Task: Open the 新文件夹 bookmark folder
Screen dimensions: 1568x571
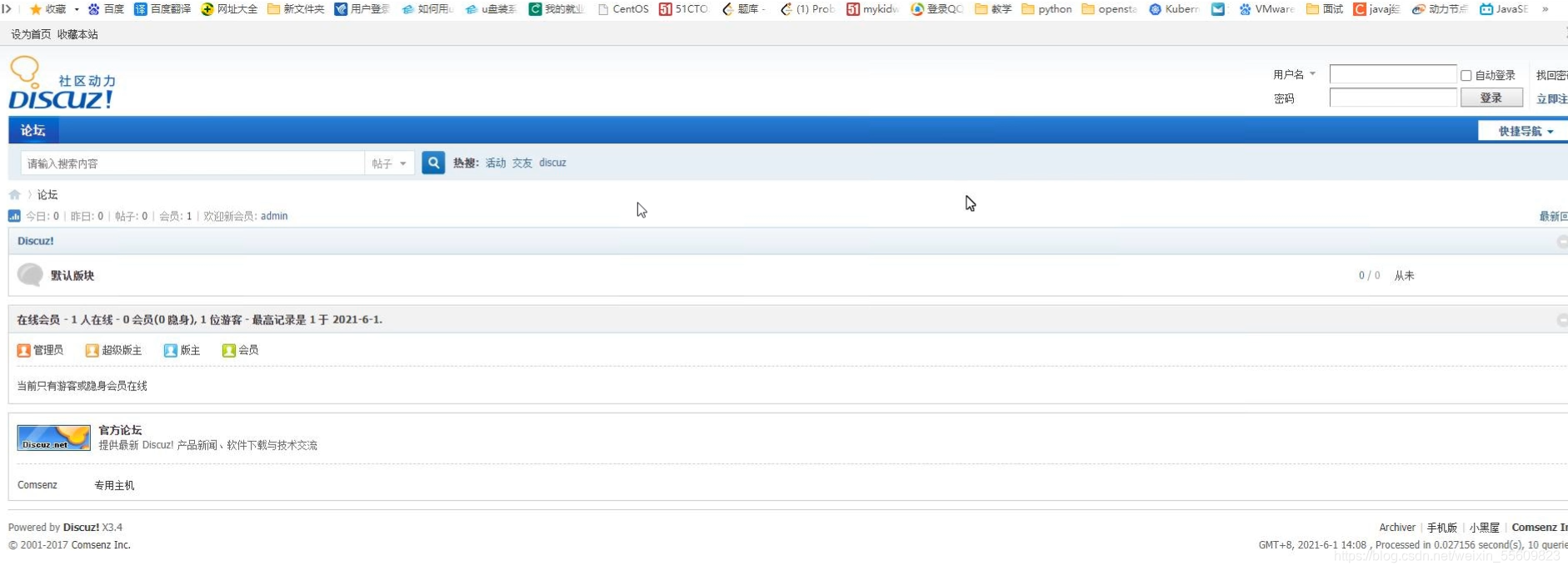Action: pos(273,9)
